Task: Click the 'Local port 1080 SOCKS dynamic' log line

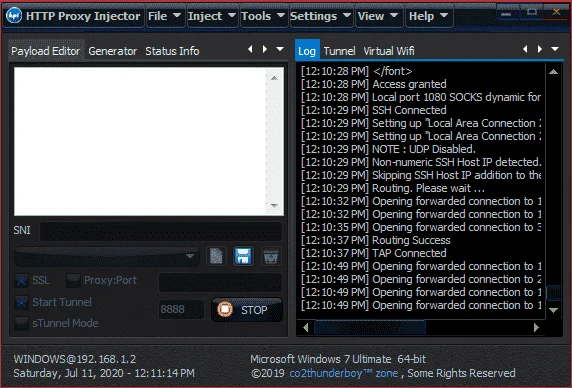Action: click(x=421, y=97)
